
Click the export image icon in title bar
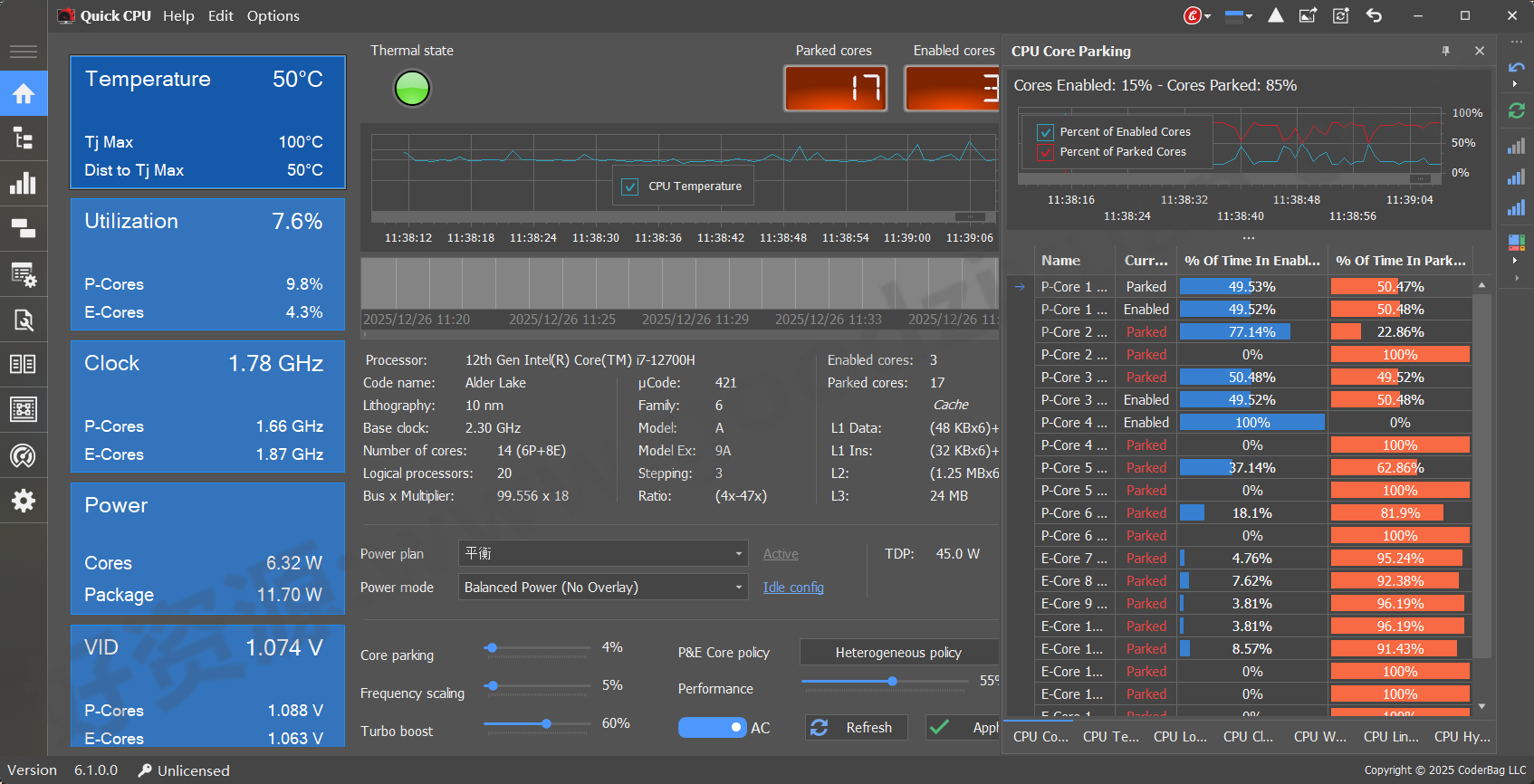point(1309,15)
